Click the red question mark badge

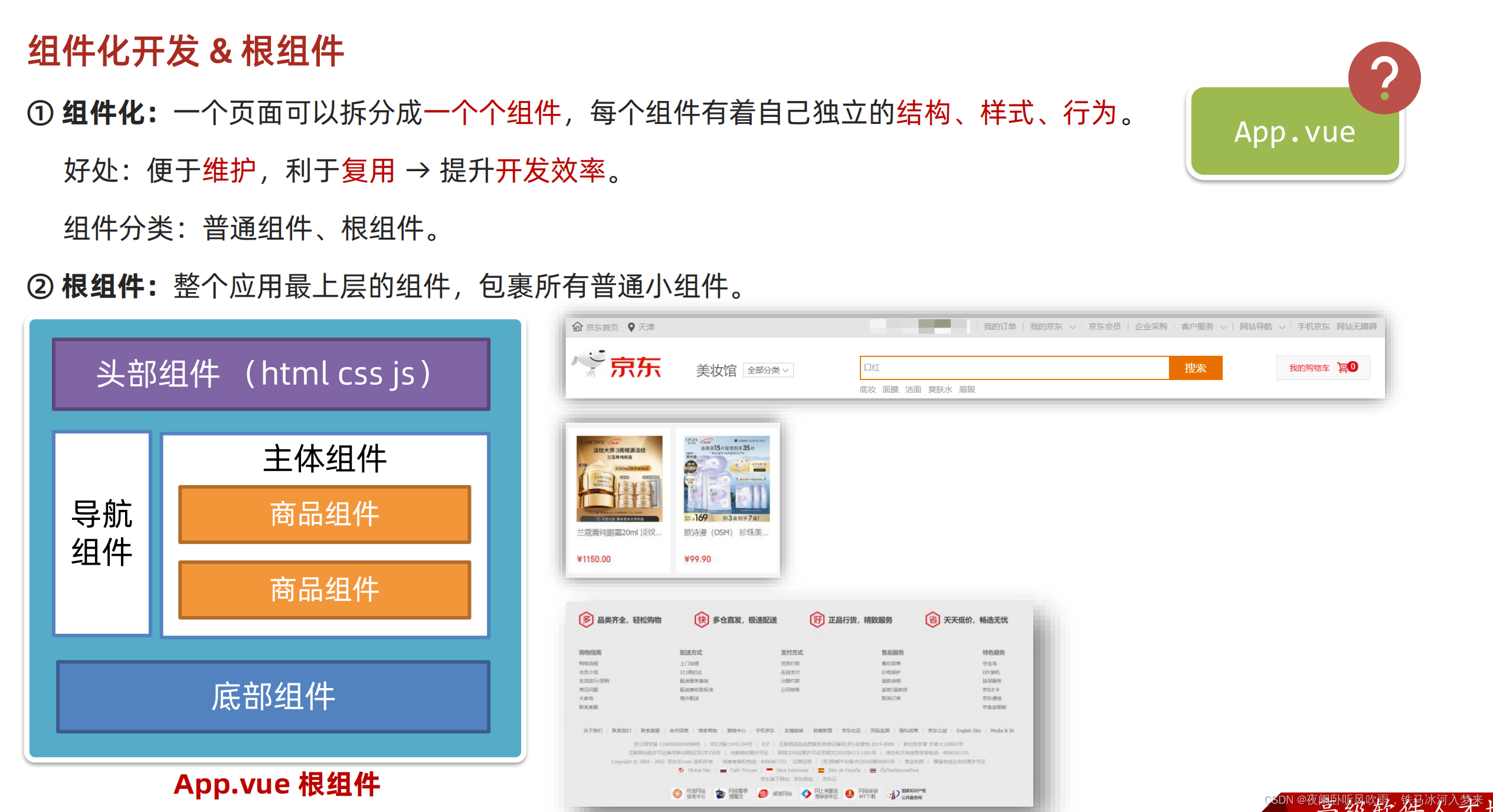tap(1384, 78)
